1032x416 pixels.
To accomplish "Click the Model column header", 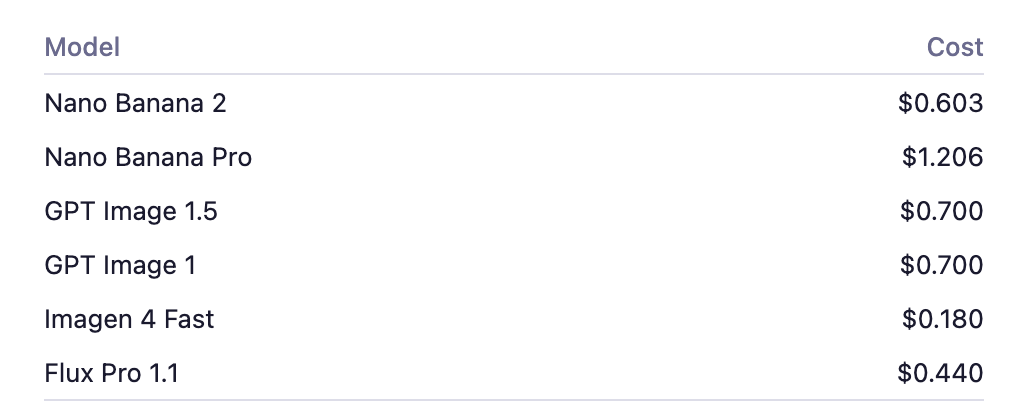I will coord(82,47).
